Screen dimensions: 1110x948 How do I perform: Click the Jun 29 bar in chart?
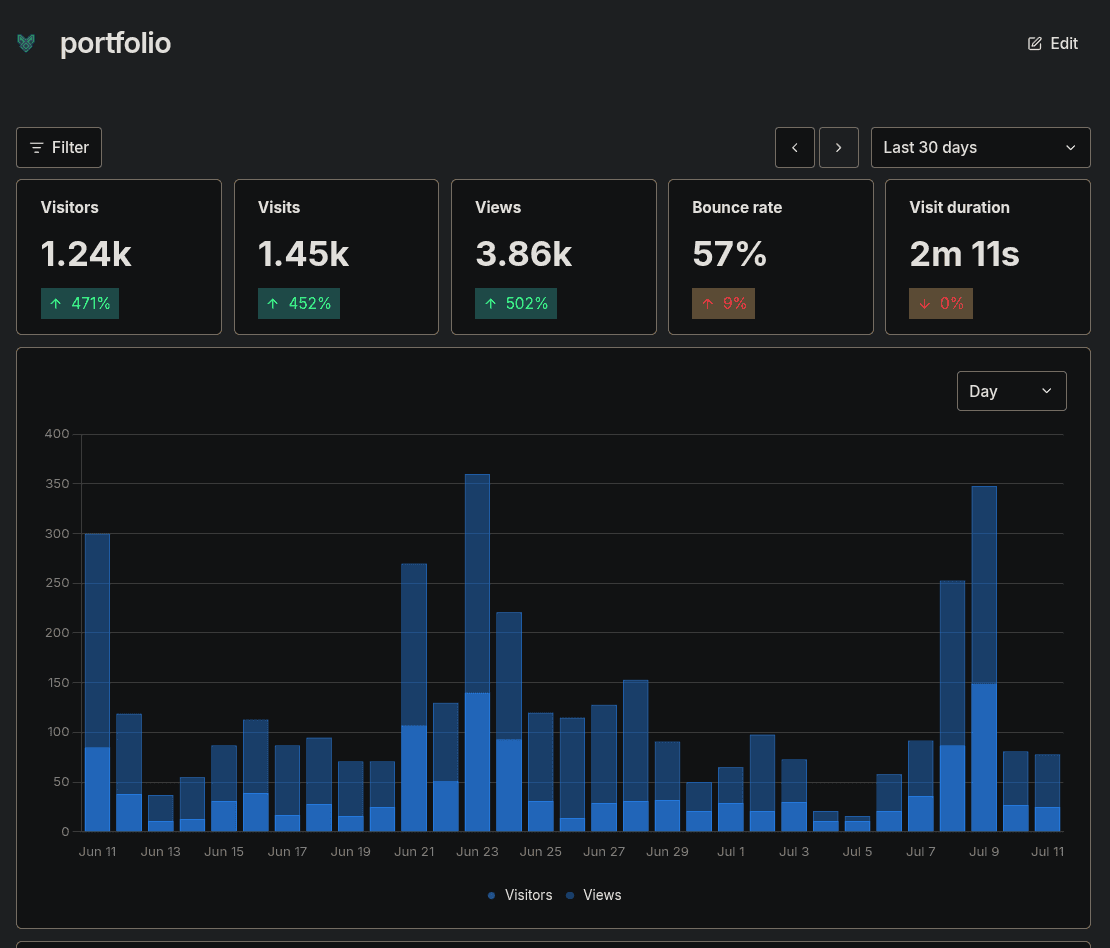click(x=668, y=787)
